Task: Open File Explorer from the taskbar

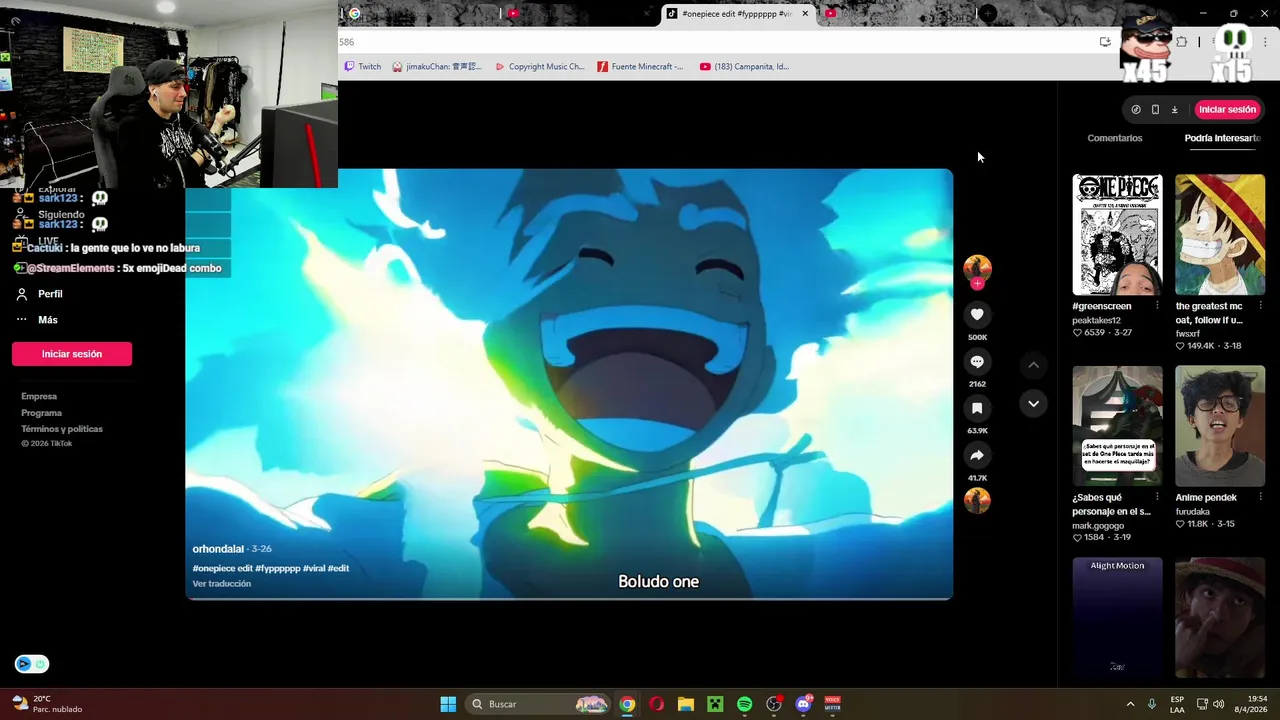Action: [685, 704]
